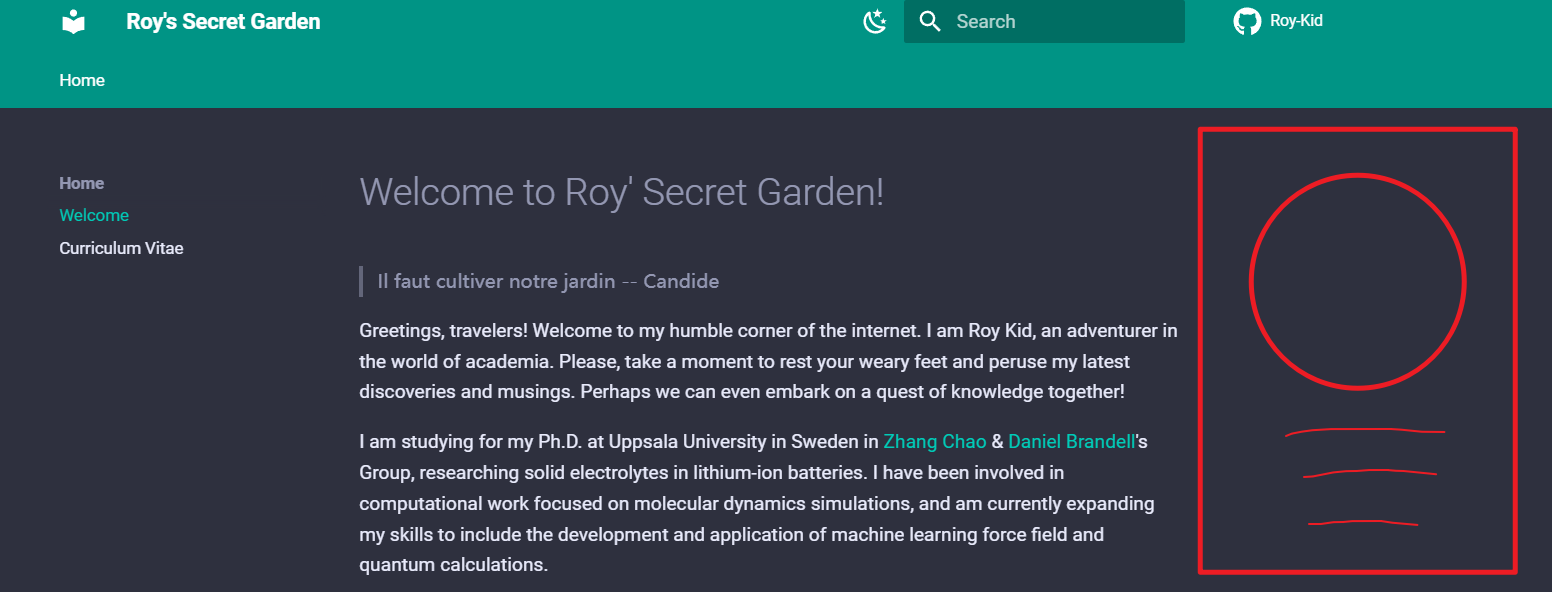Click the Candide blockquote text
Viewport: 1552px width, 592px height.
point(548,281)
